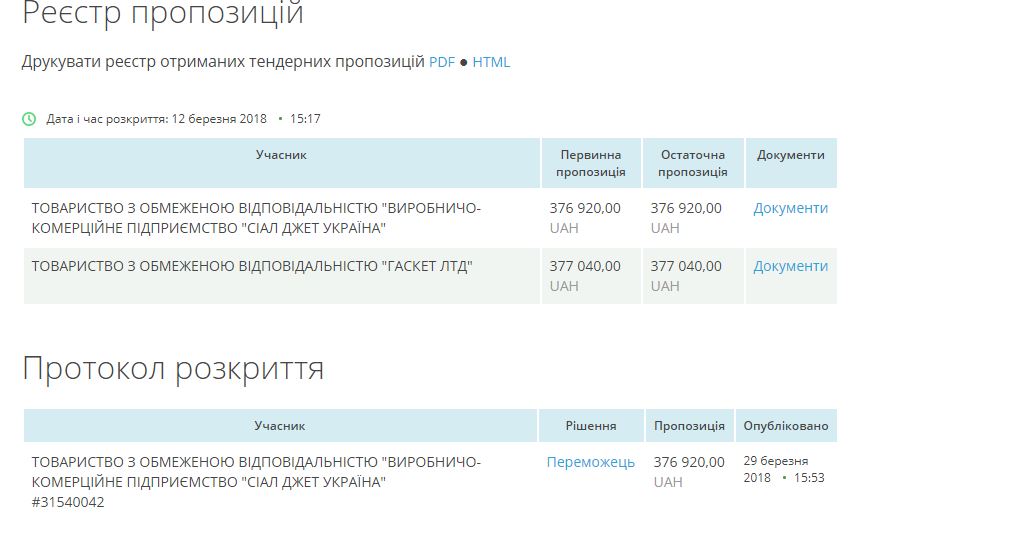
Task: Click the disclosure date 12 березня 2018
Action: click(219, 119)
